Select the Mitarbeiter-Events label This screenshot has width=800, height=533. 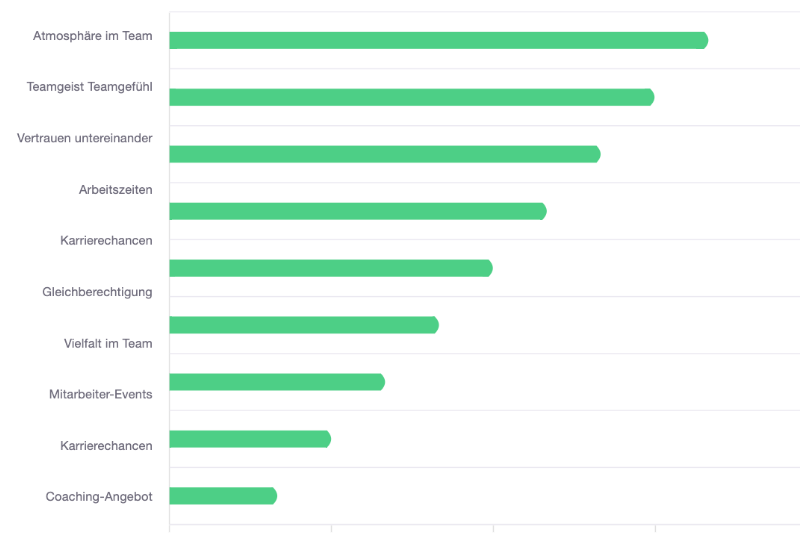click(101, 394)
